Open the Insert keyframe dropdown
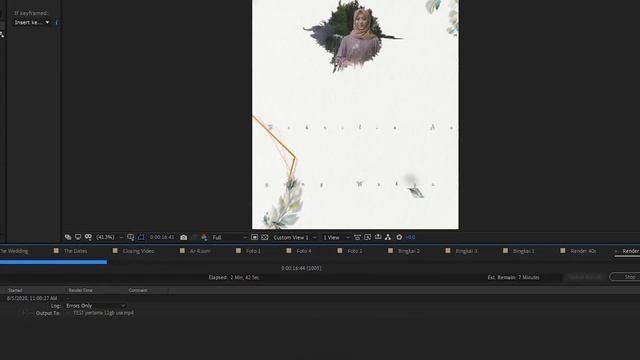This screenshot has width=640, height=360. pos(32,22)
